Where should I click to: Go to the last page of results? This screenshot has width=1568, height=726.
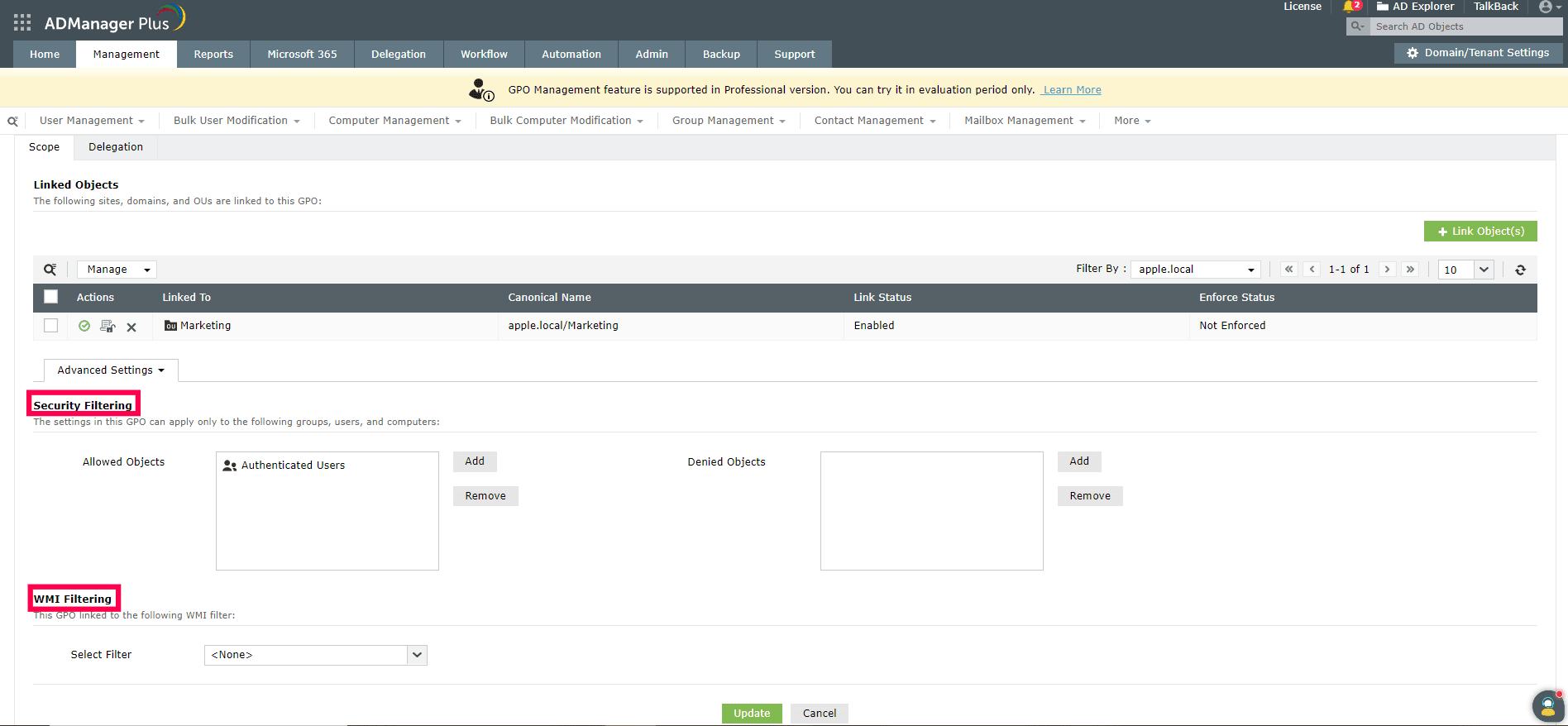click(x=1411, y=270)
